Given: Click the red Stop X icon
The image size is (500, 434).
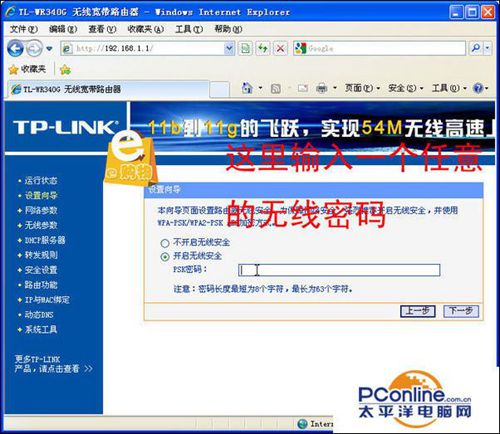Looking at the screenshot, I should click(x=281, y=49).
